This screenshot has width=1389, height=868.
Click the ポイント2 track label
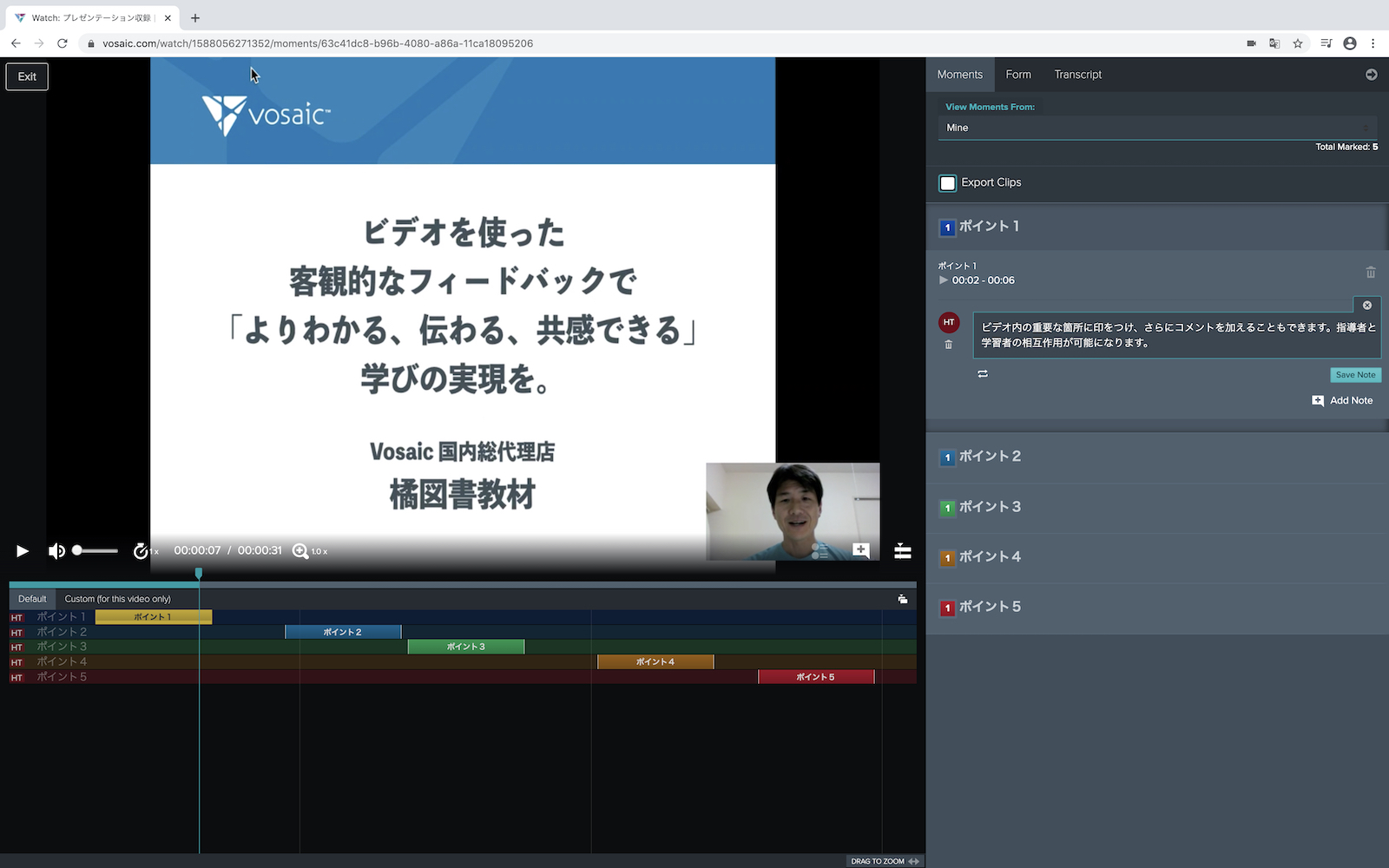click(x=62, y=632)
